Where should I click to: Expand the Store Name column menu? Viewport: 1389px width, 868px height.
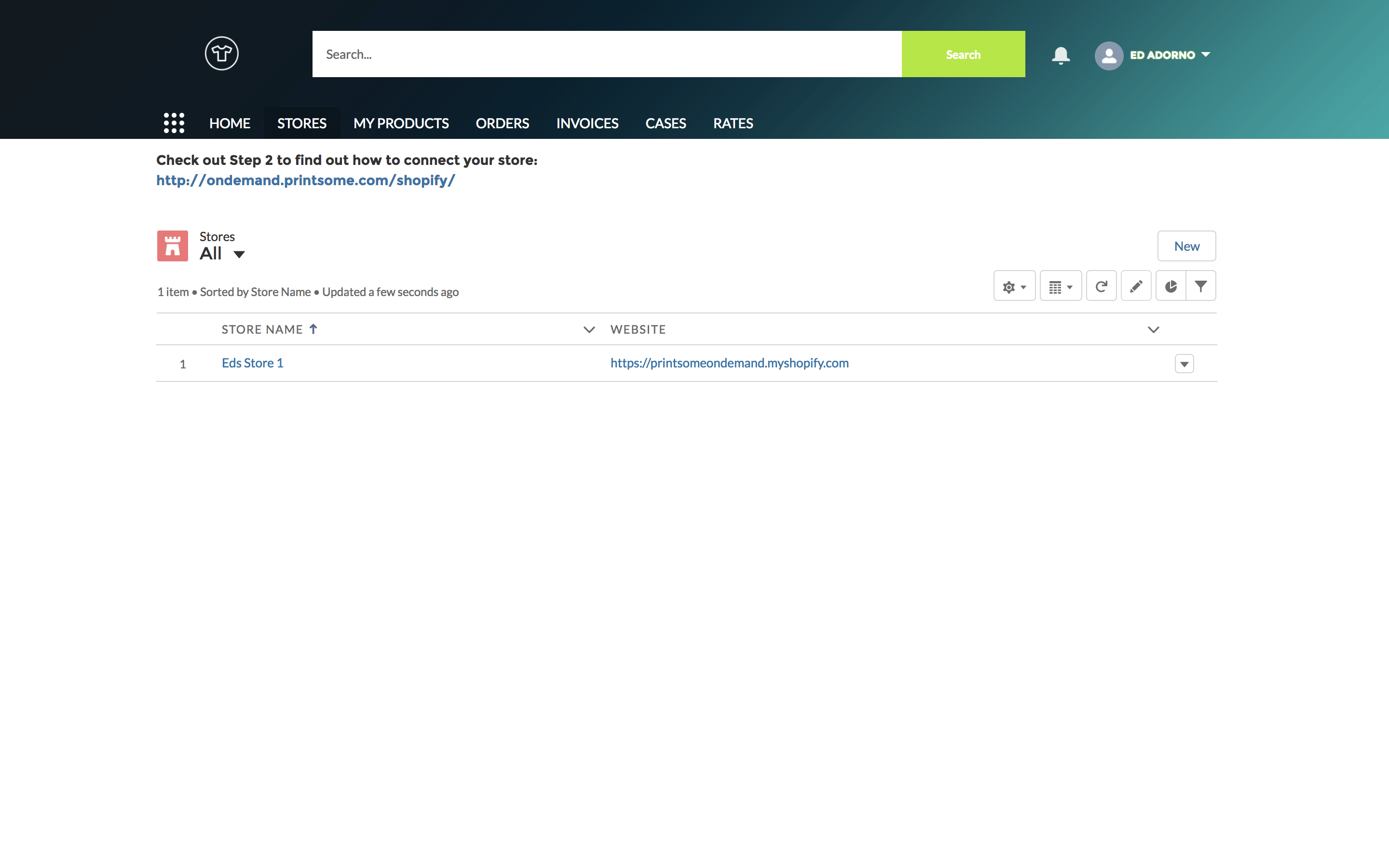589,329
